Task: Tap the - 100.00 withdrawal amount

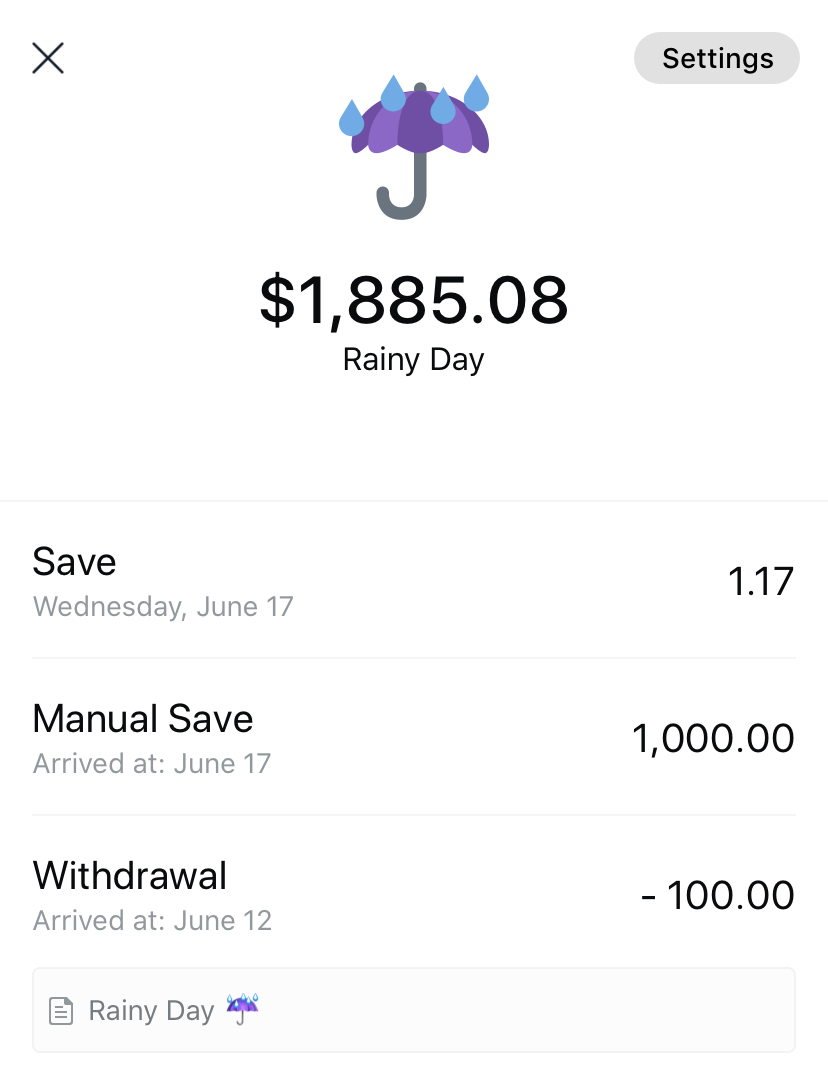Action: coord(717,895)
